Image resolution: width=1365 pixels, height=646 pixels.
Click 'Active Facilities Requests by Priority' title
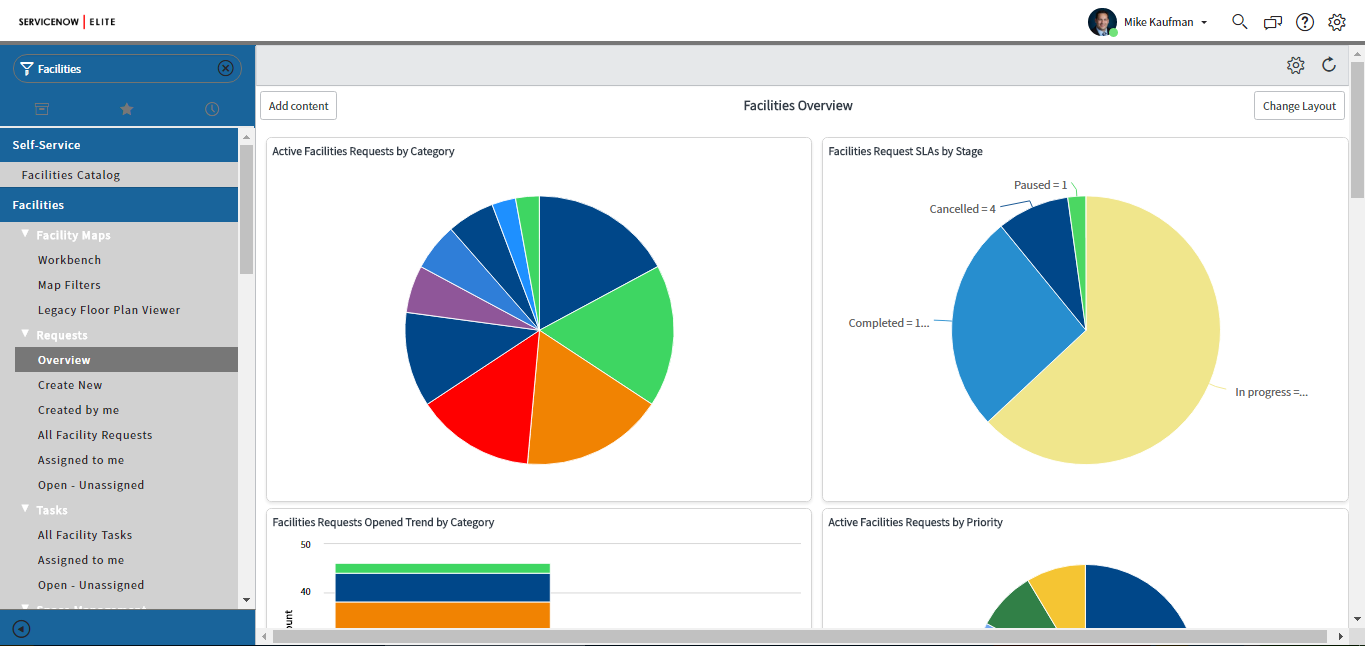click(x=915, y=522)
